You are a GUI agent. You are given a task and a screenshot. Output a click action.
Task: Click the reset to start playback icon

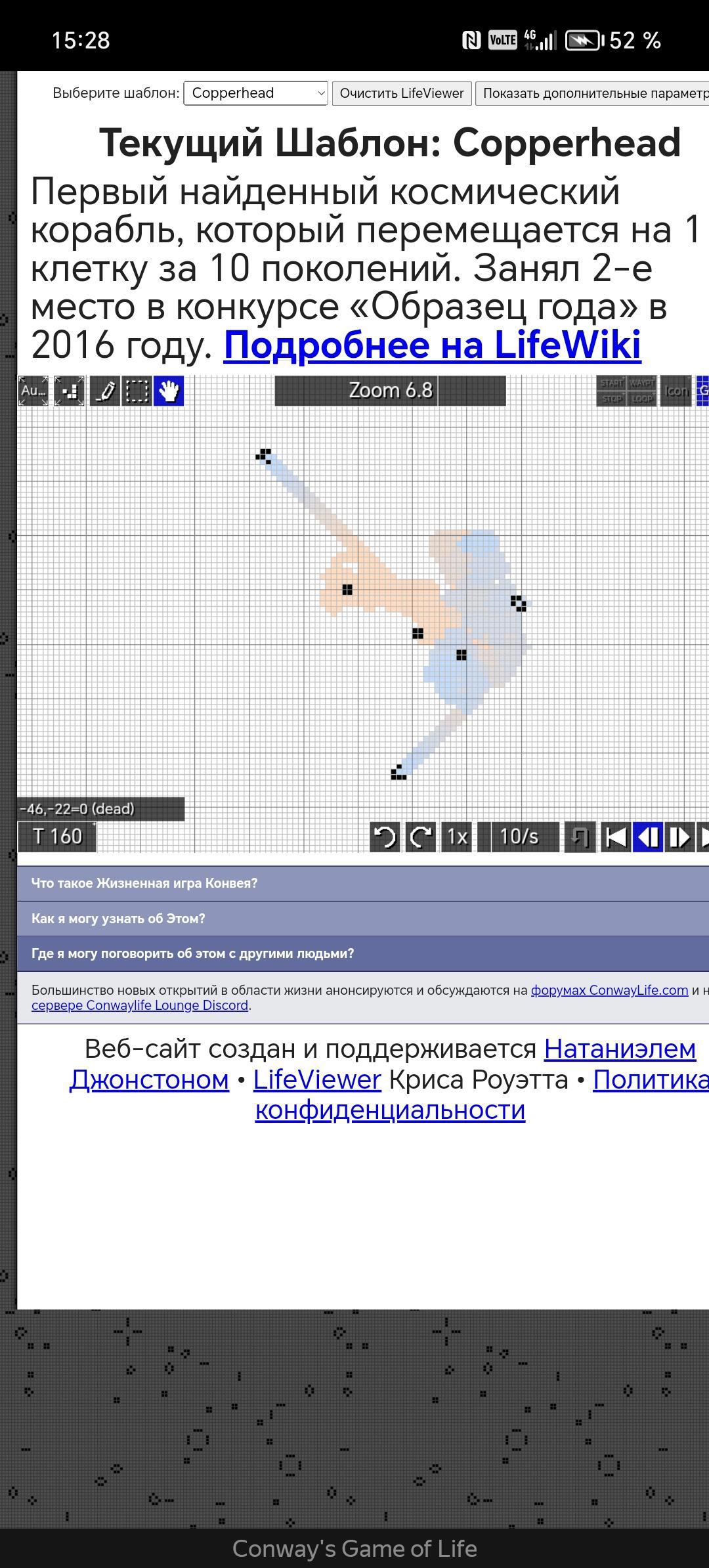coord(616,837)
